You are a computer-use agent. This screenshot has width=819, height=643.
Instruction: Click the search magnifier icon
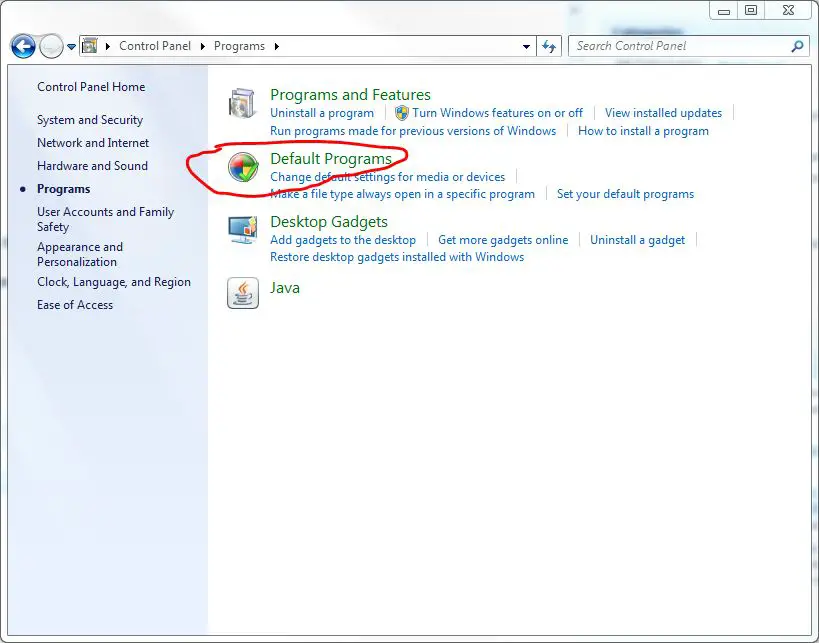(797, 46)
